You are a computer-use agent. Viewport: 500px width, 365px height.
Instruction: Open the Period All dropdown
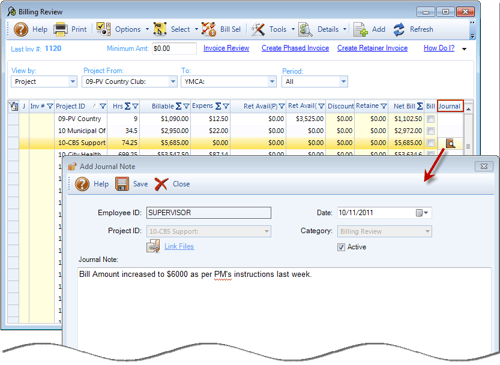(x=343, y=82)
